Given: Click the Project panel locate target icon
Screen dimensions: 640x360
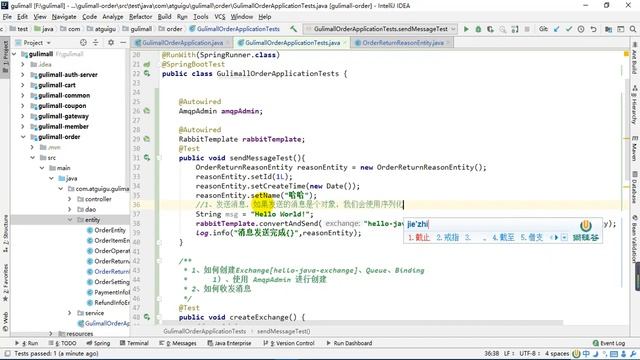Looking at the screenshot, I should tap(83, 42).
